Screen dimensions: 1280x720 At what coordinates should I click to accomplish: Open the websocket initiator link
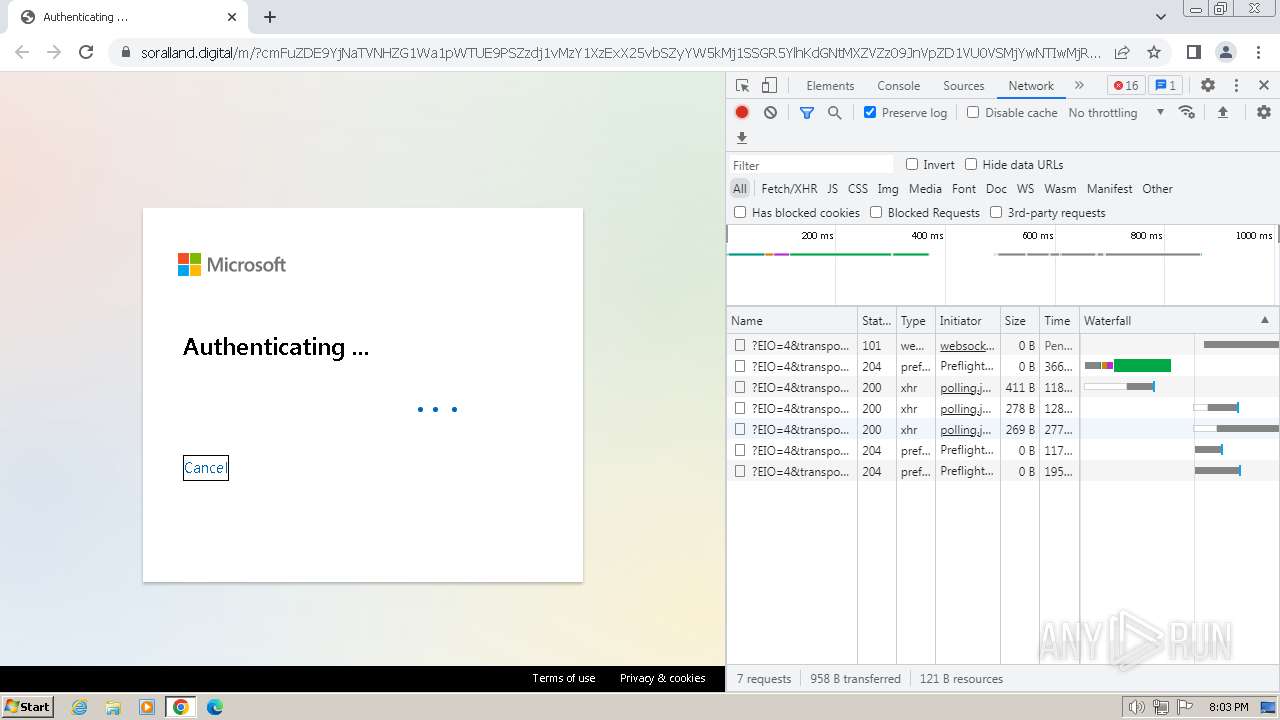tap(967, 345)
